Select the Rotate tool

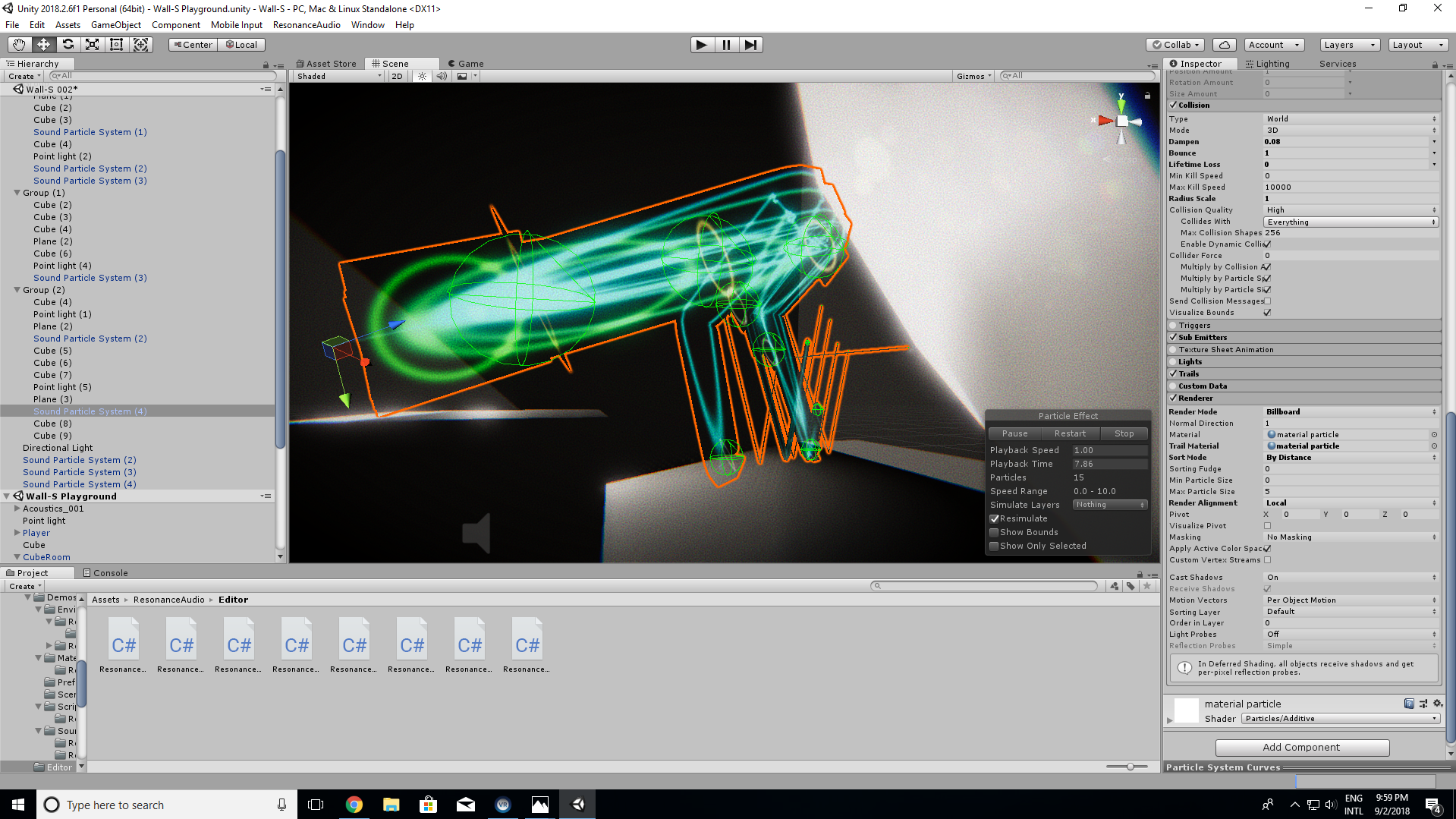tap(68, 45)
